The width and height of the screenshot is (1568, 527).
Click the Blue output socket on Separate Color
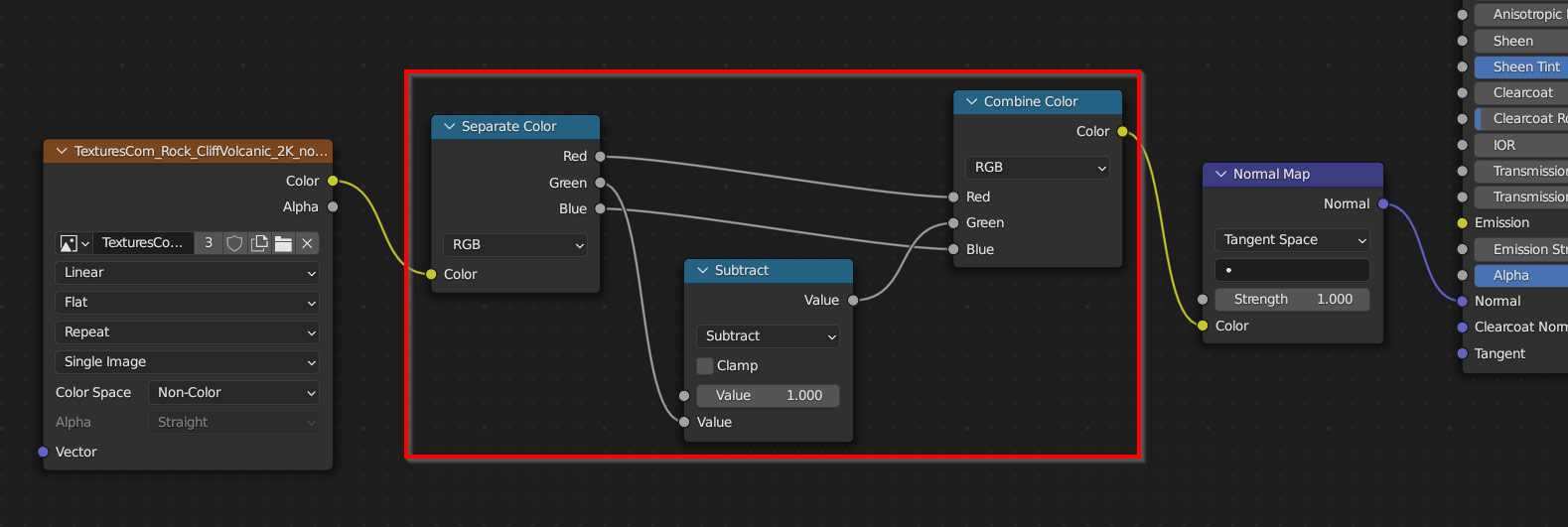[600, 208]
